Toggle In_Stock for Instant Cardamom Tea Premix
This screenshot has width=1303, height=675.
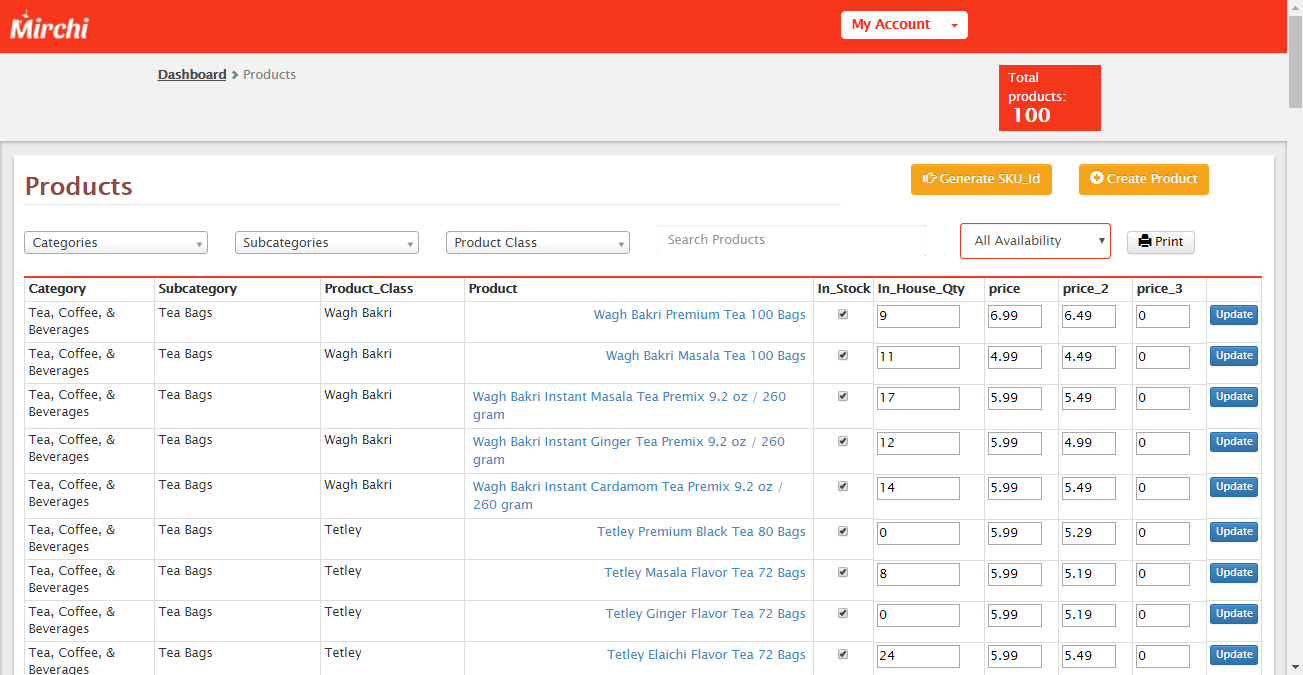(843, 486)
